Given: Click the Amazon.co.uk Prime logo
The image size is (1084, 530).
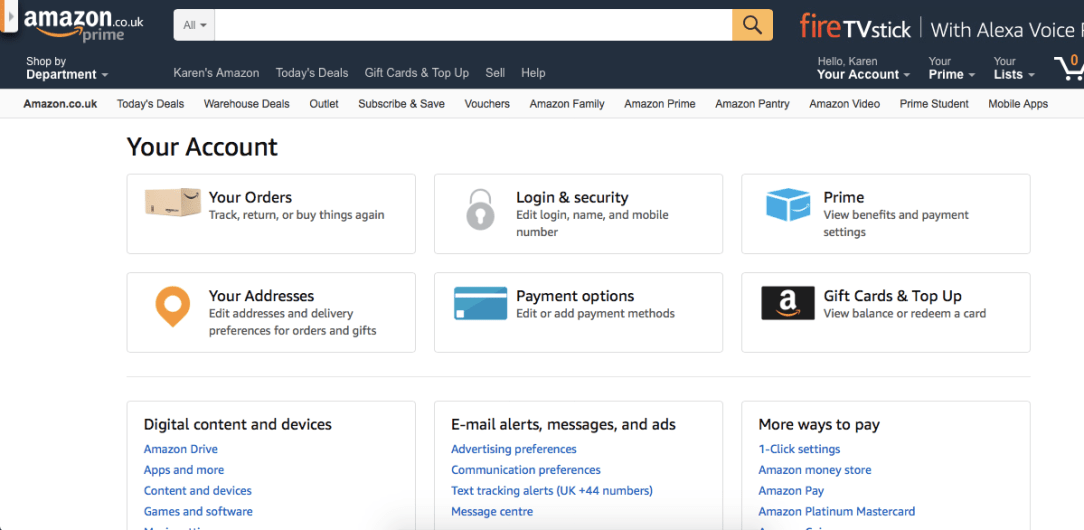Looking at the screenshot, I should pos(84,25).
